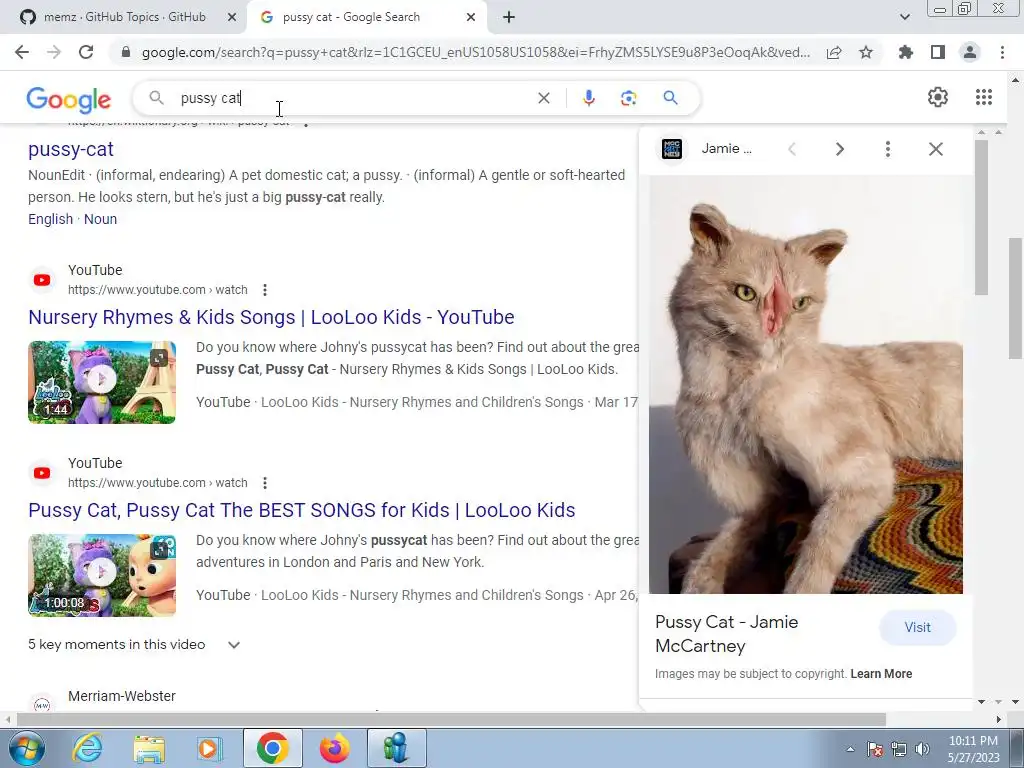This screenshot has height=768, width=1024.
Task: Play the 1:44 LooLoo Kids video thumbnail
Action: [102, 382]
